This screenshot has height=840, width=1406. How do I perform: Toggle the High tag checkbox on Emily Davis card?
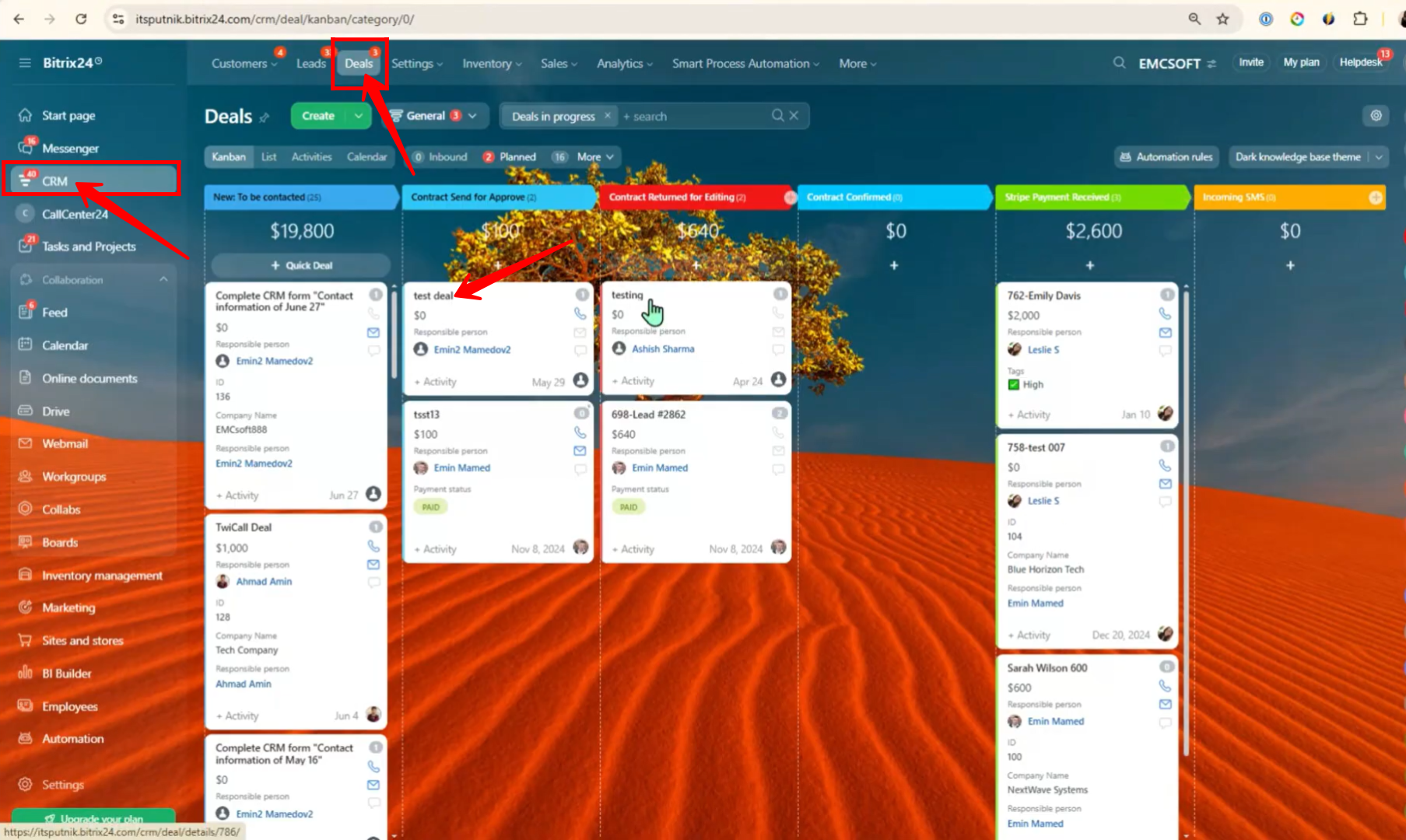(x=1013, y=384)
